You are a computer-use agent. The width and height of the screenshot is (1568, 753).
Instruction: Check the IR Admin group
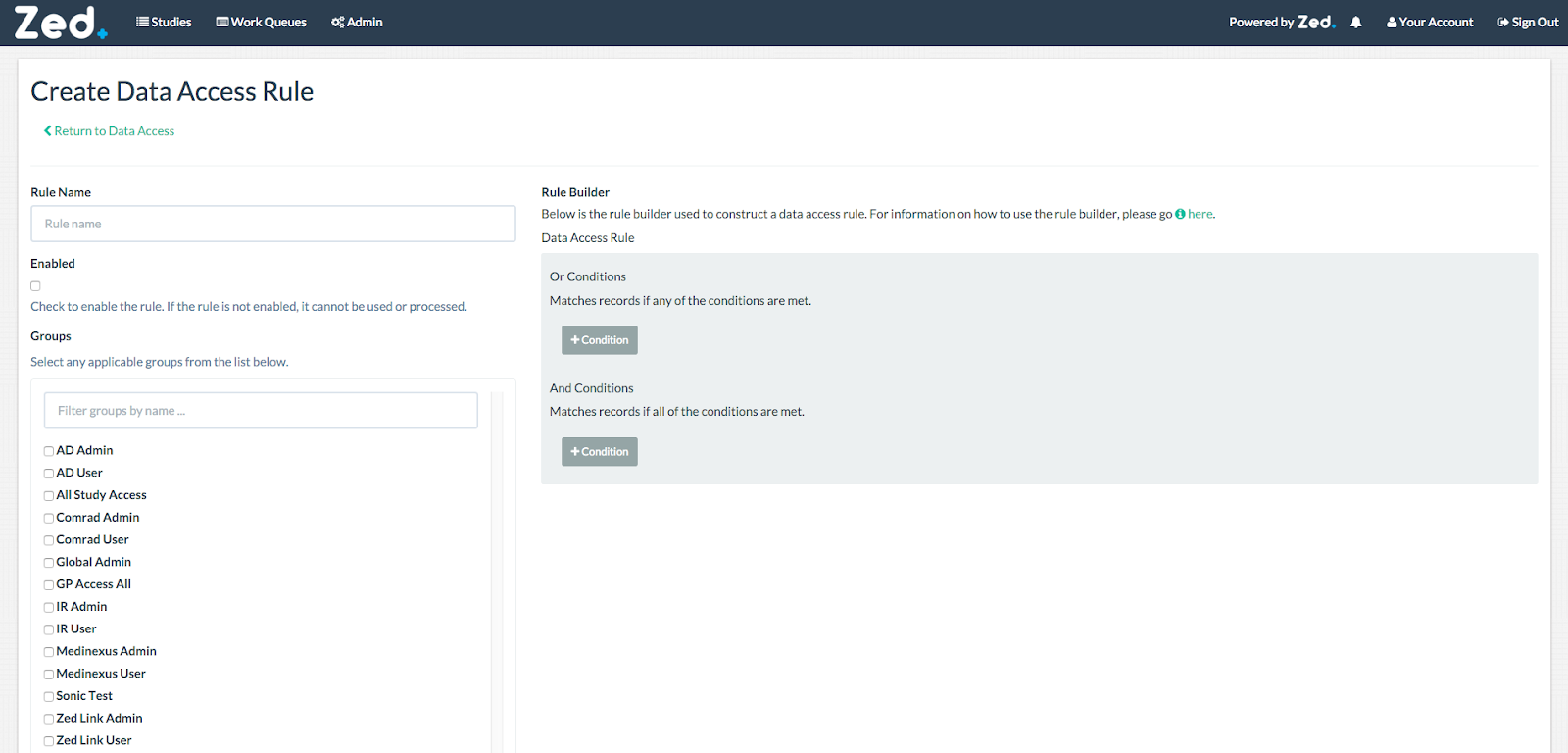click(x=48, y=608)
